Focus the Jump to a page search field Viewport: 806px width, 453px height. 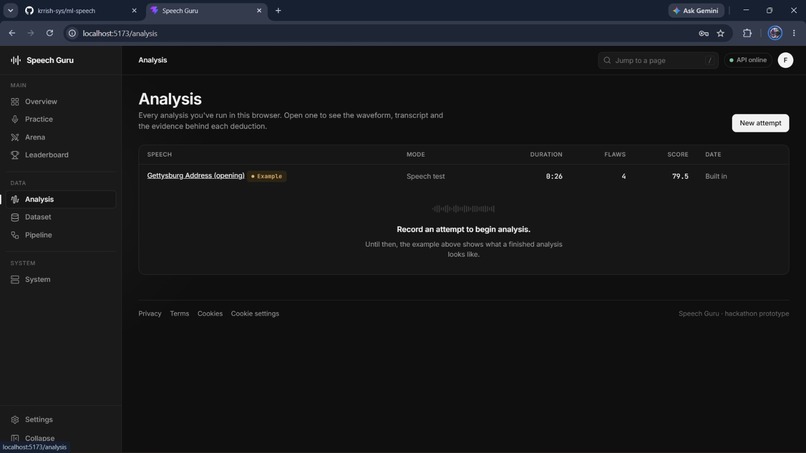[657, 61]
